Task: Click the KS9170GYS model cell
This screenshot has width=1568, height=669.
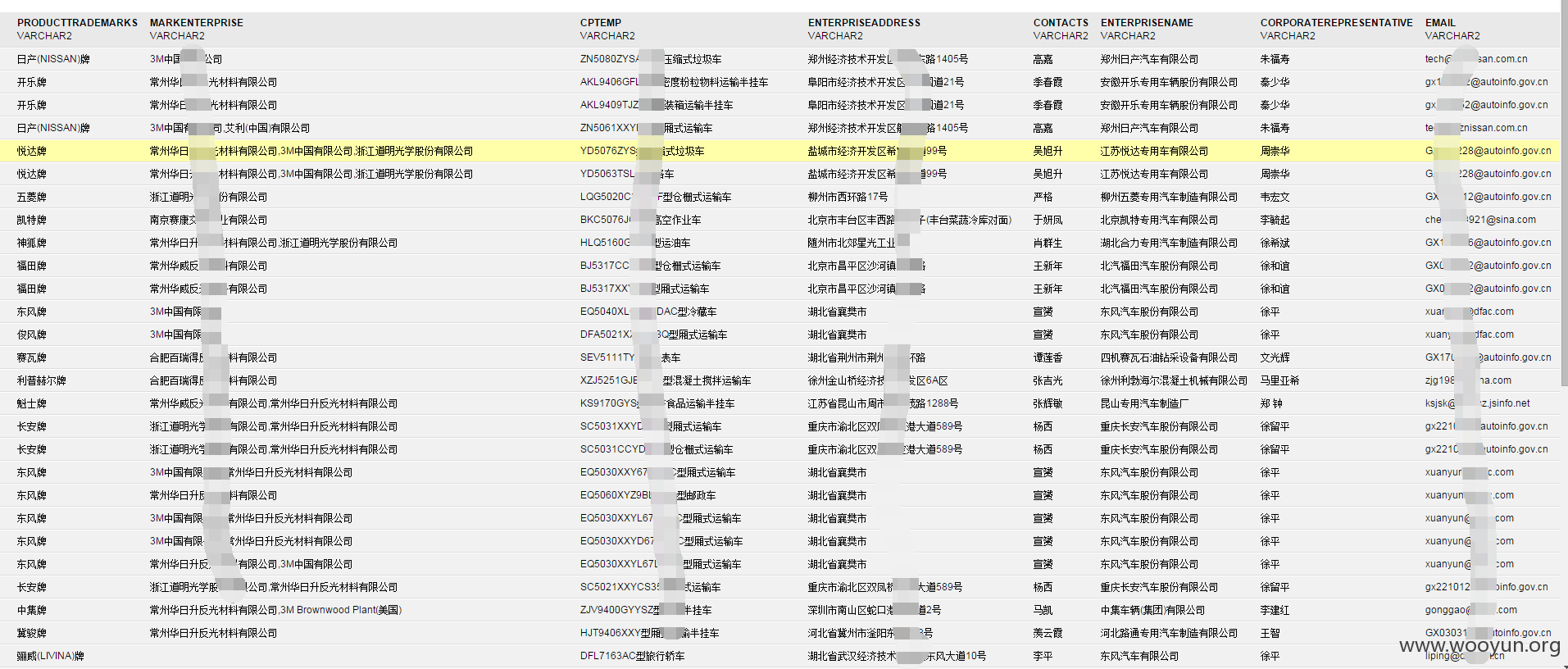Action: 657,403
